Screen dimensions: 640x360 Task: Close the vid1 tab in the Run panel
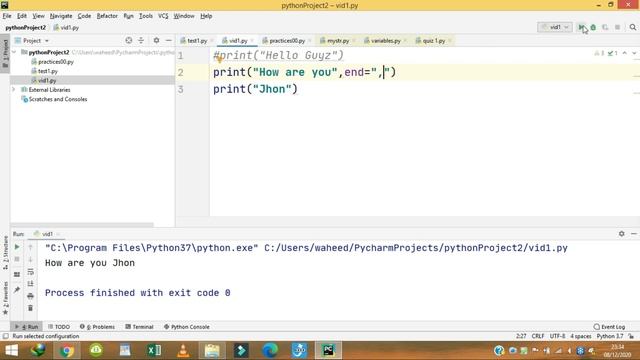pyautogui.click(x=58, y=234)
